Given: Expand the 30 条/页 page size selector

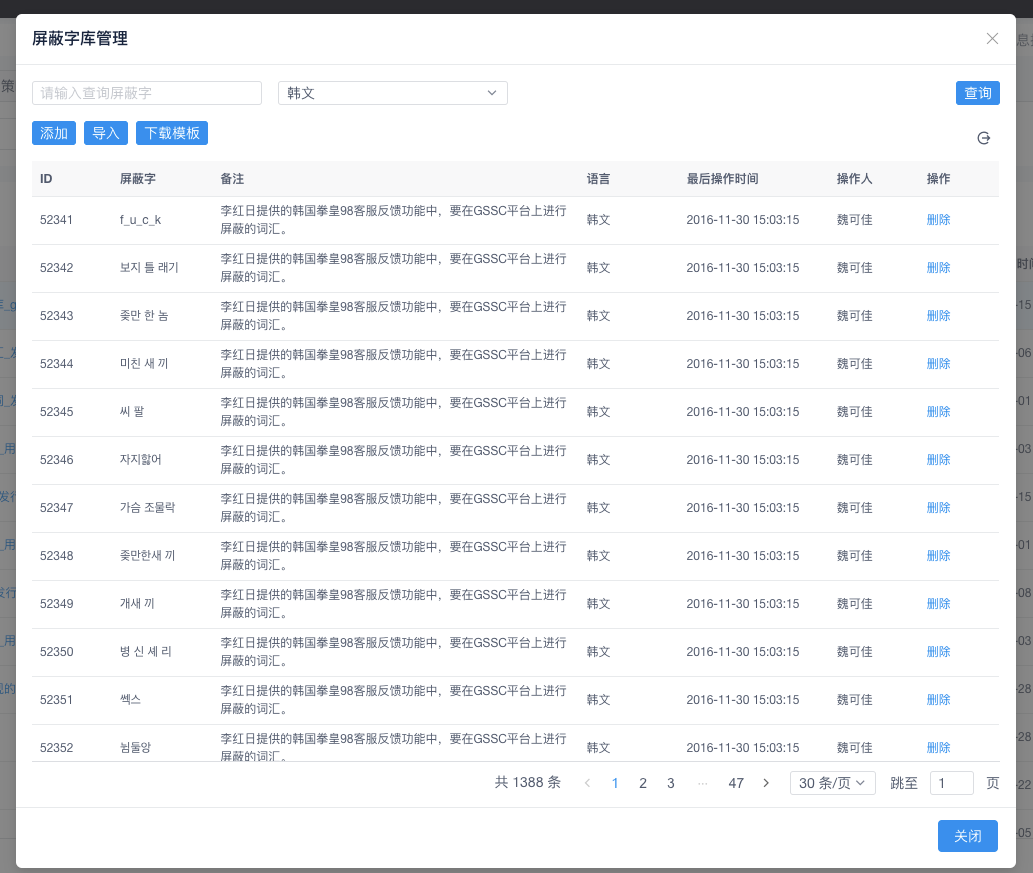Looking at the screenshot, I should 832,783.
